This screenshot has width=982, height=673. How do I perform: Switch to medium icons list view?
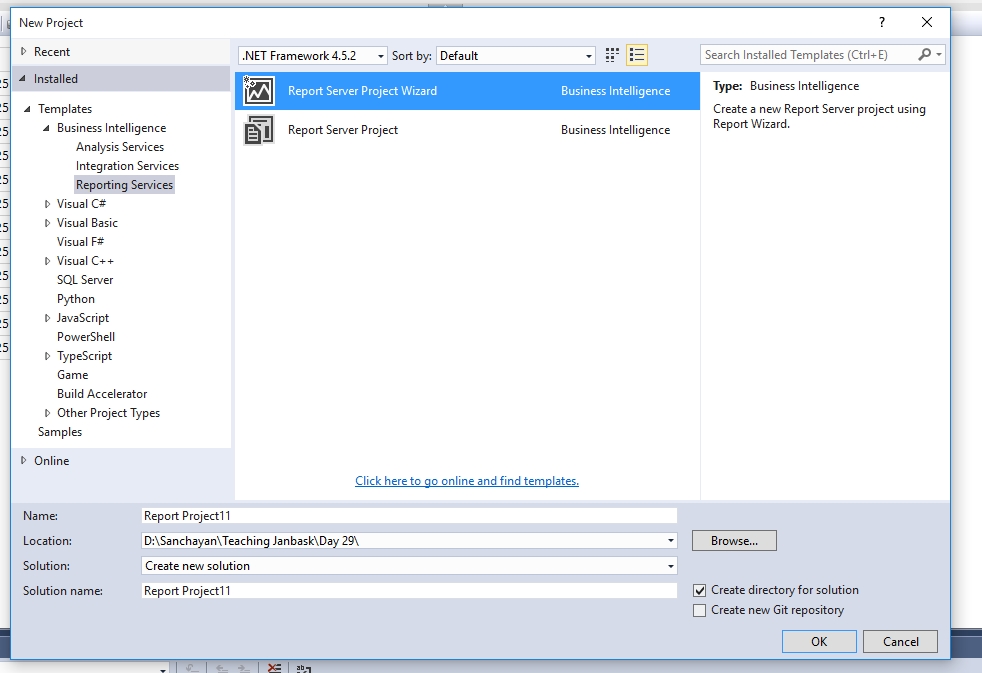click(637, 55)
